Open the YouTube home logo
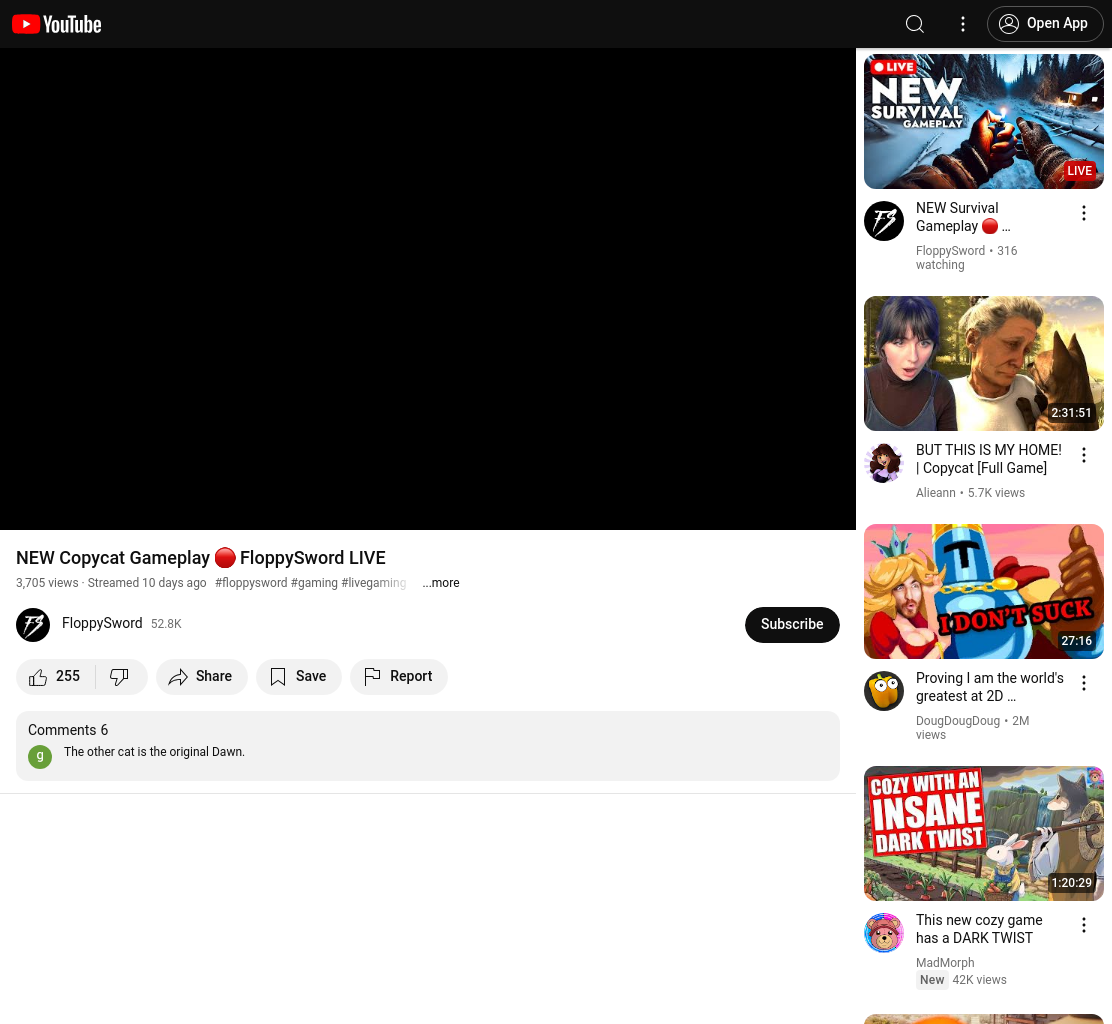Viewport: 1112px width, 1024px height. pyautogui.click(x=57, y=24)
